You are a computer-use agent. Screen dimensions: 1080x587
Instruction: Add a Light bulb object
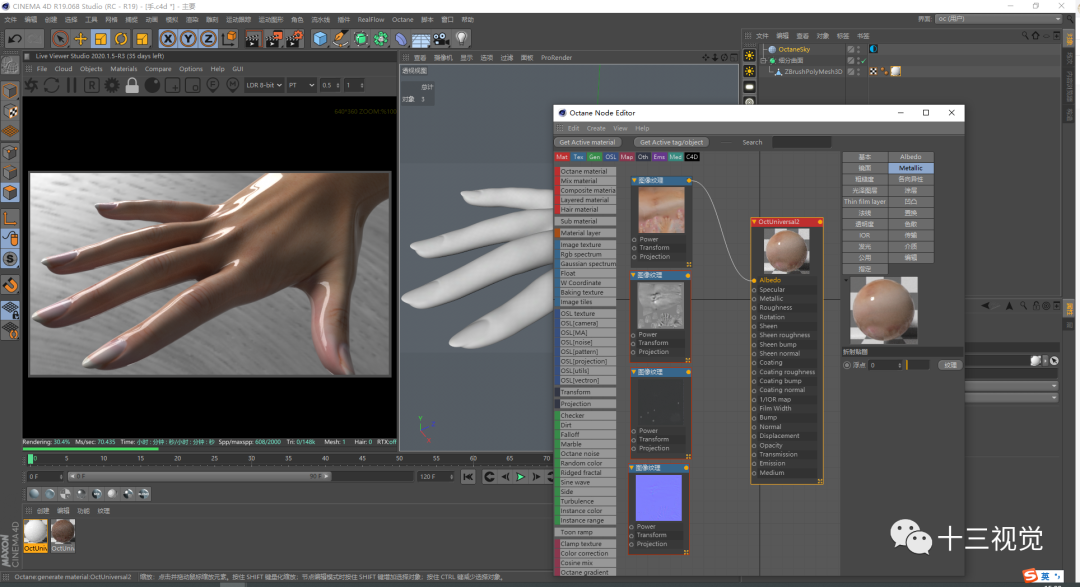(461, 39)
